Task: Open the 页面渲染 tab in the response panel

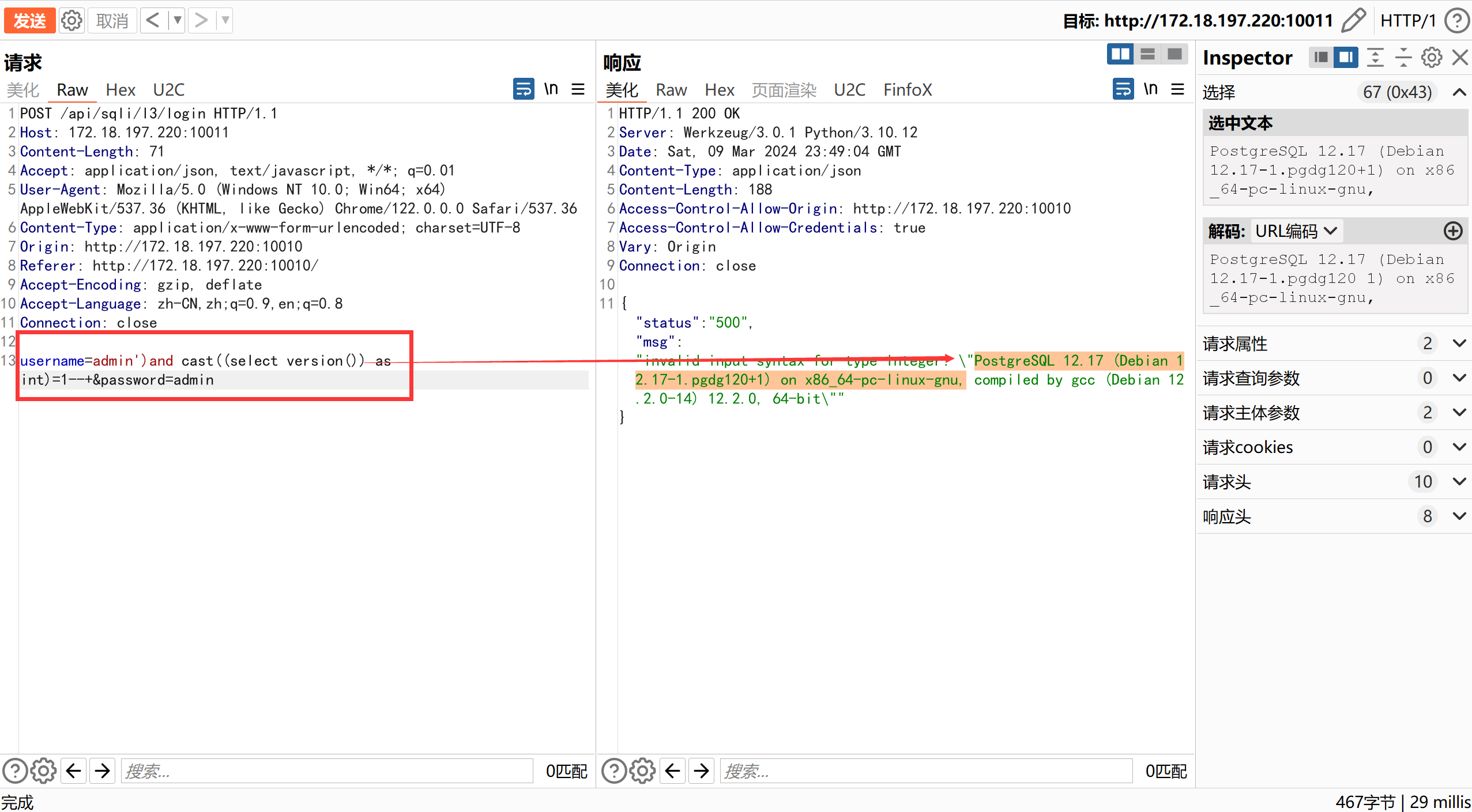Action: (783, 89)
